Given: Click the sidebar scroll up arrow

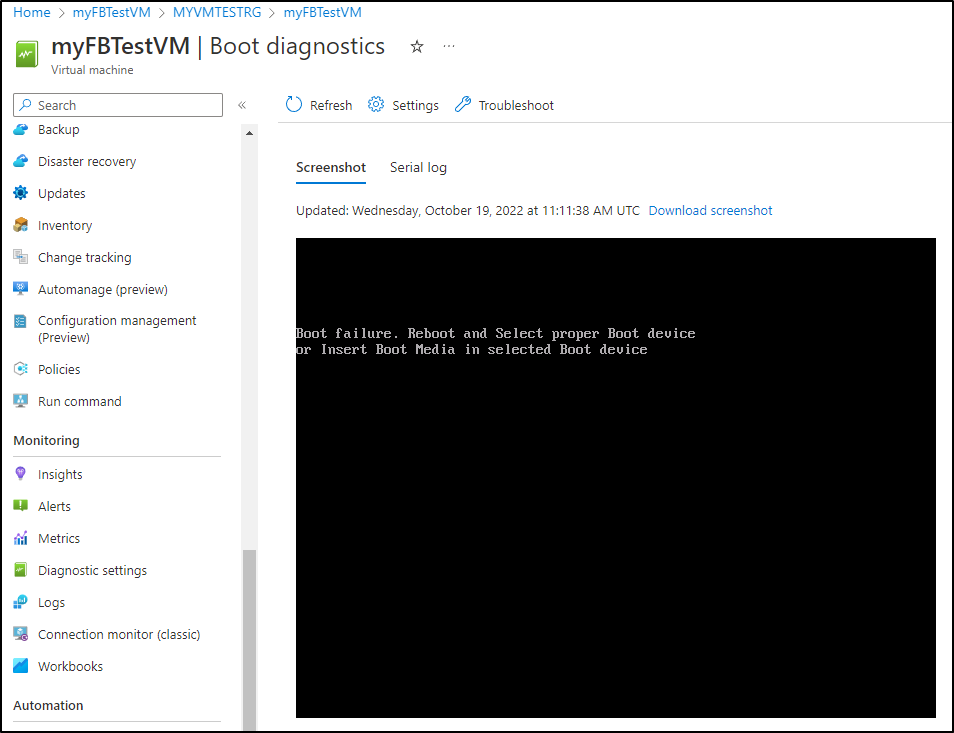Looking at the screenshot, I should pyautogui.click(x=249, y=133).
